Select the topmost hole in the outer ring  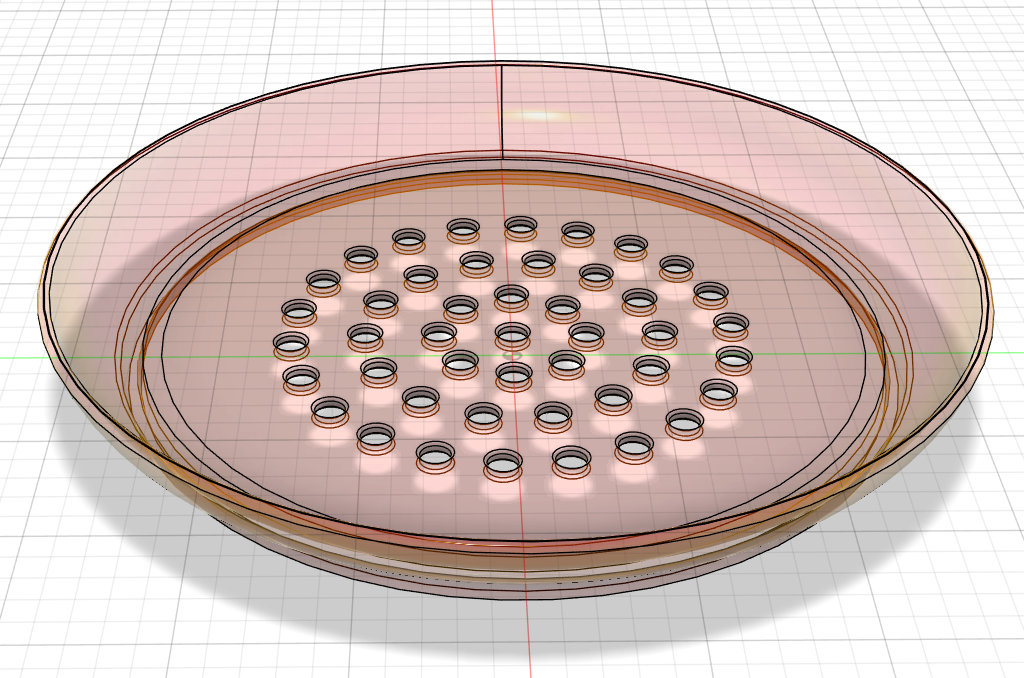(520, 227)
